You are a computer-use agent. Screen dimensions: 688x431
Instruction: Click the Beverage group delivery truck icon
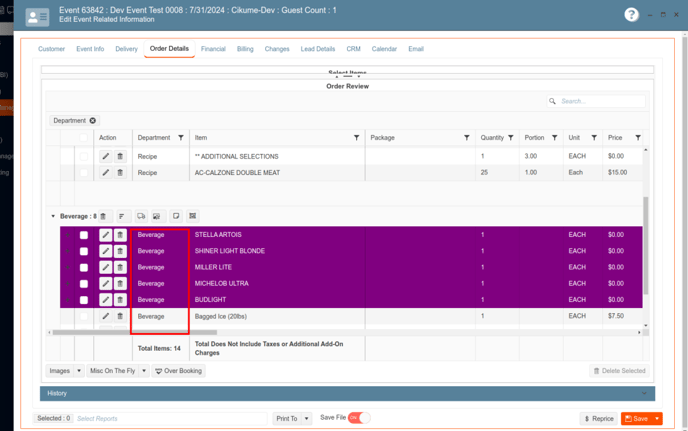[141, 216]
